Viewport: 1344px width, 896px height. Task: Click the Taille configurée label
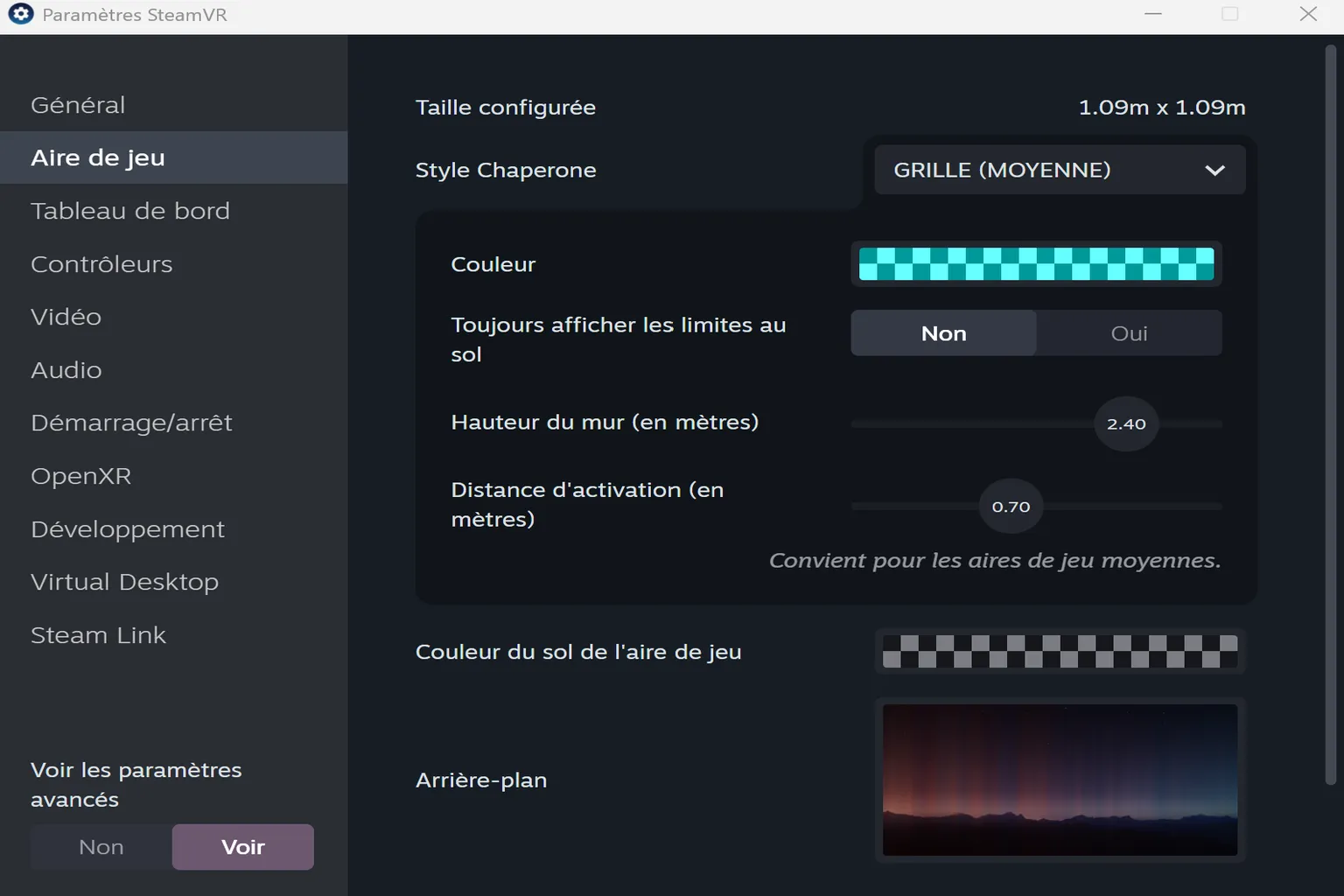click(x=506, y=108)
